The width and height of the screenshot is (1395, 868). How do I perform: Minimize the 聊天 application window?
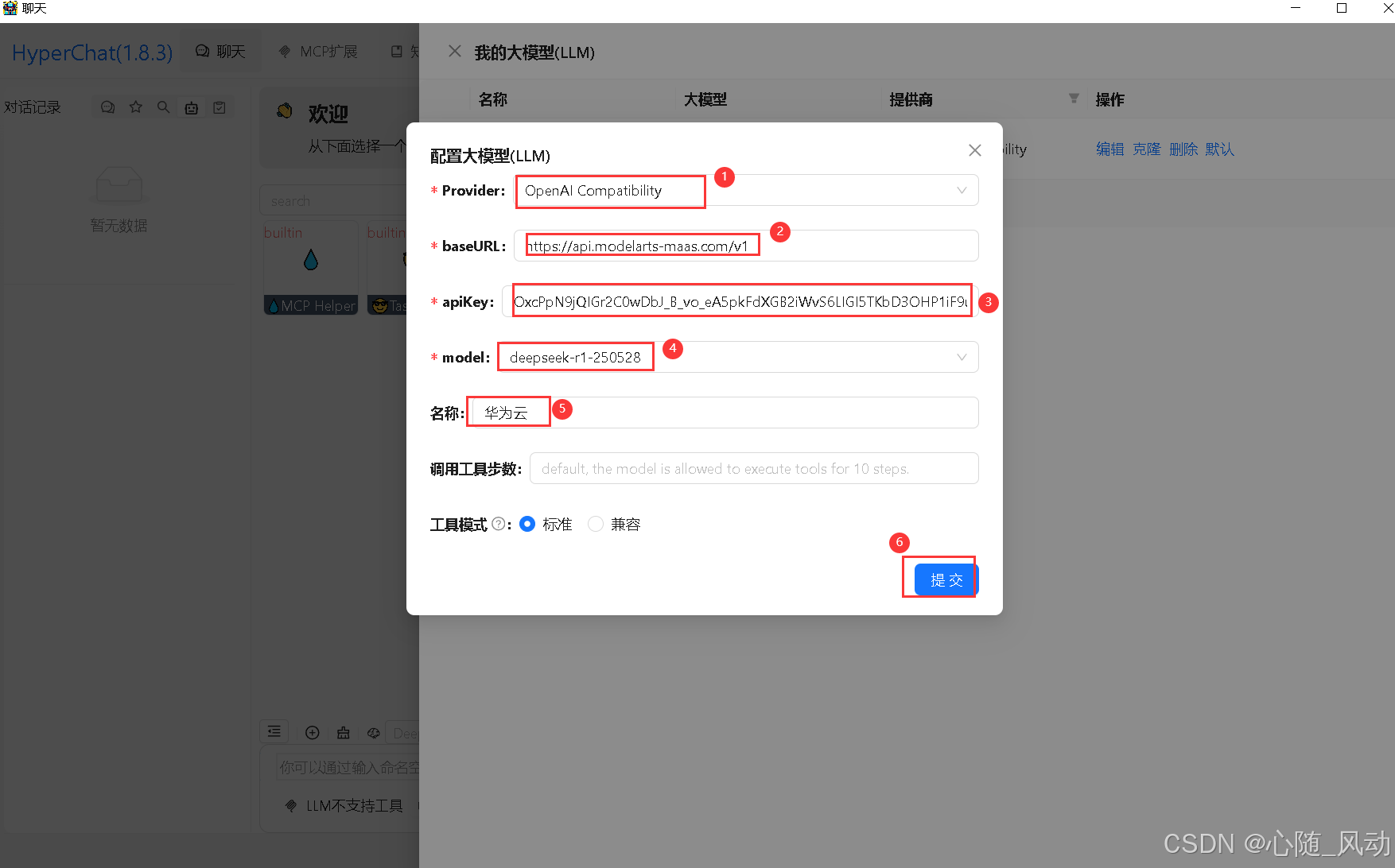coord(1296,8)
